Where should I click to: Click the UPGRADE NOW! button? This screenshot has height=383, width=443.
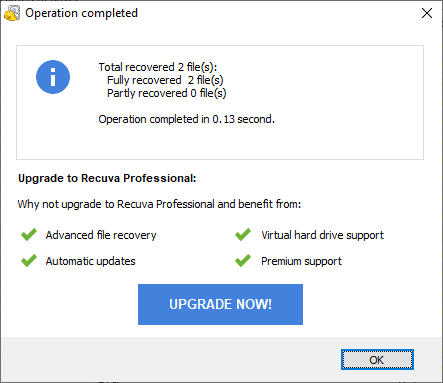click(x=220, y=304)
